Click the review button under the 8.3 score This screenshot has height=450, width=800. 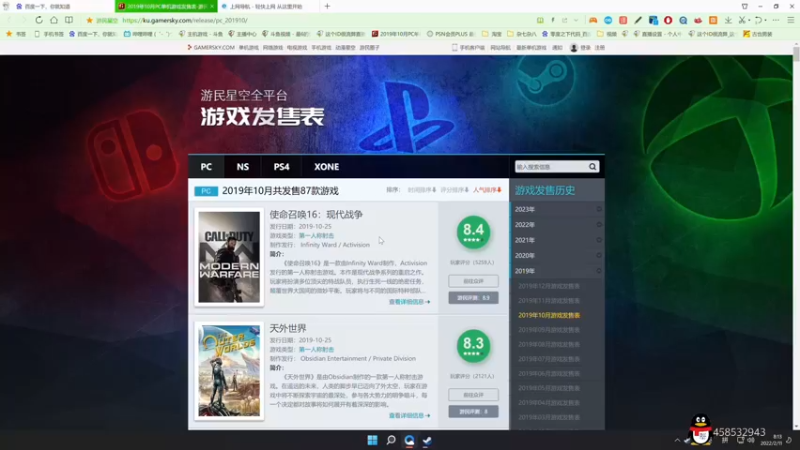tap(473, 395)
